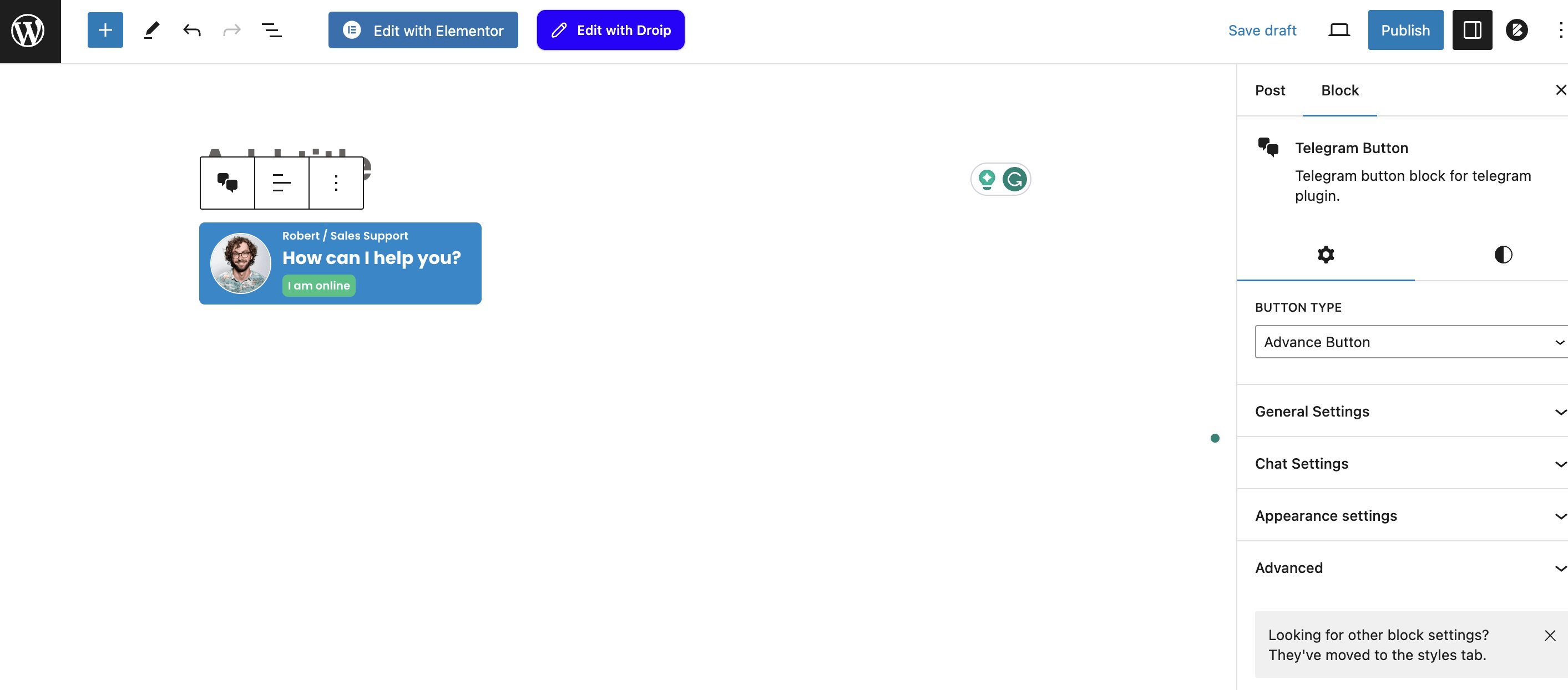Select the pencil Tools icon

[151, 30]
